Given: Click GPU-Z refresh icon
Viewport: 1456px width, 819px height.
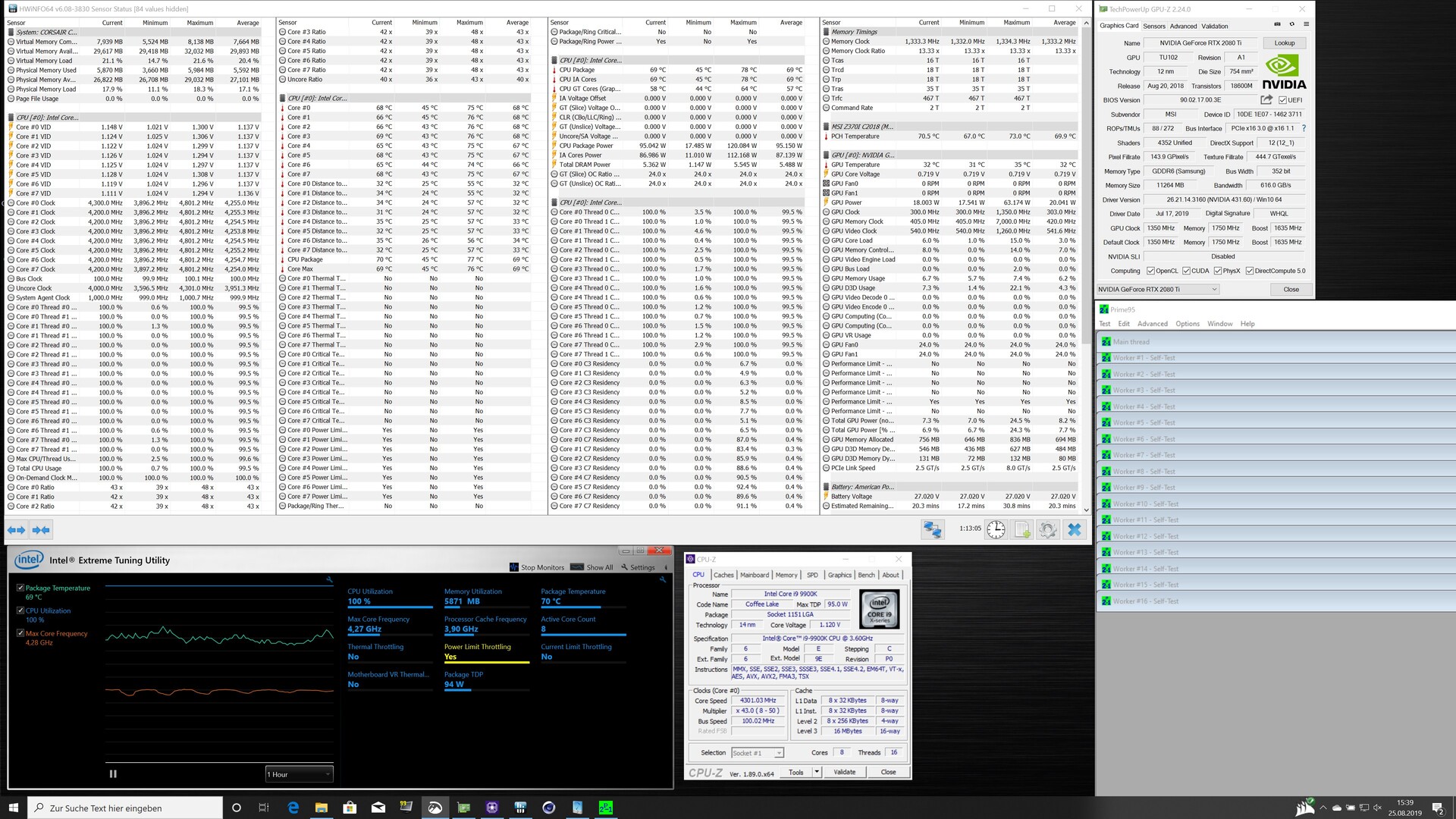Looking at the screenshot, I should (x=1292, y=24).
